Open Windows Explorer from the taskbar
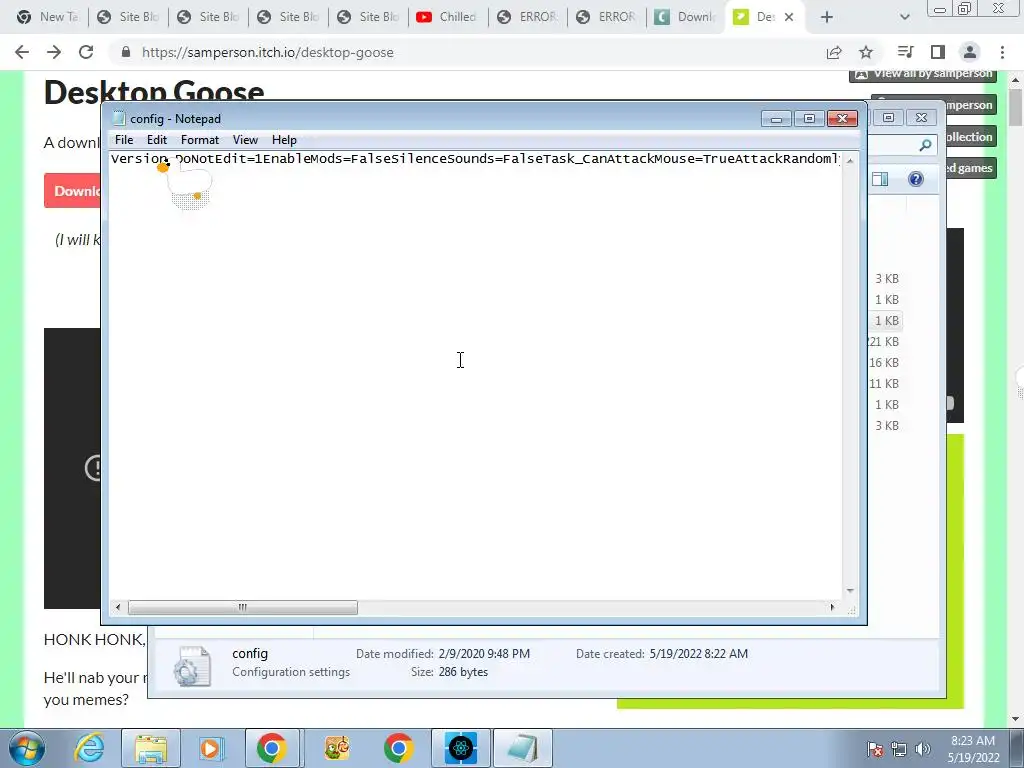Screen dimensions: 1024x768 [x=151, y=748]
